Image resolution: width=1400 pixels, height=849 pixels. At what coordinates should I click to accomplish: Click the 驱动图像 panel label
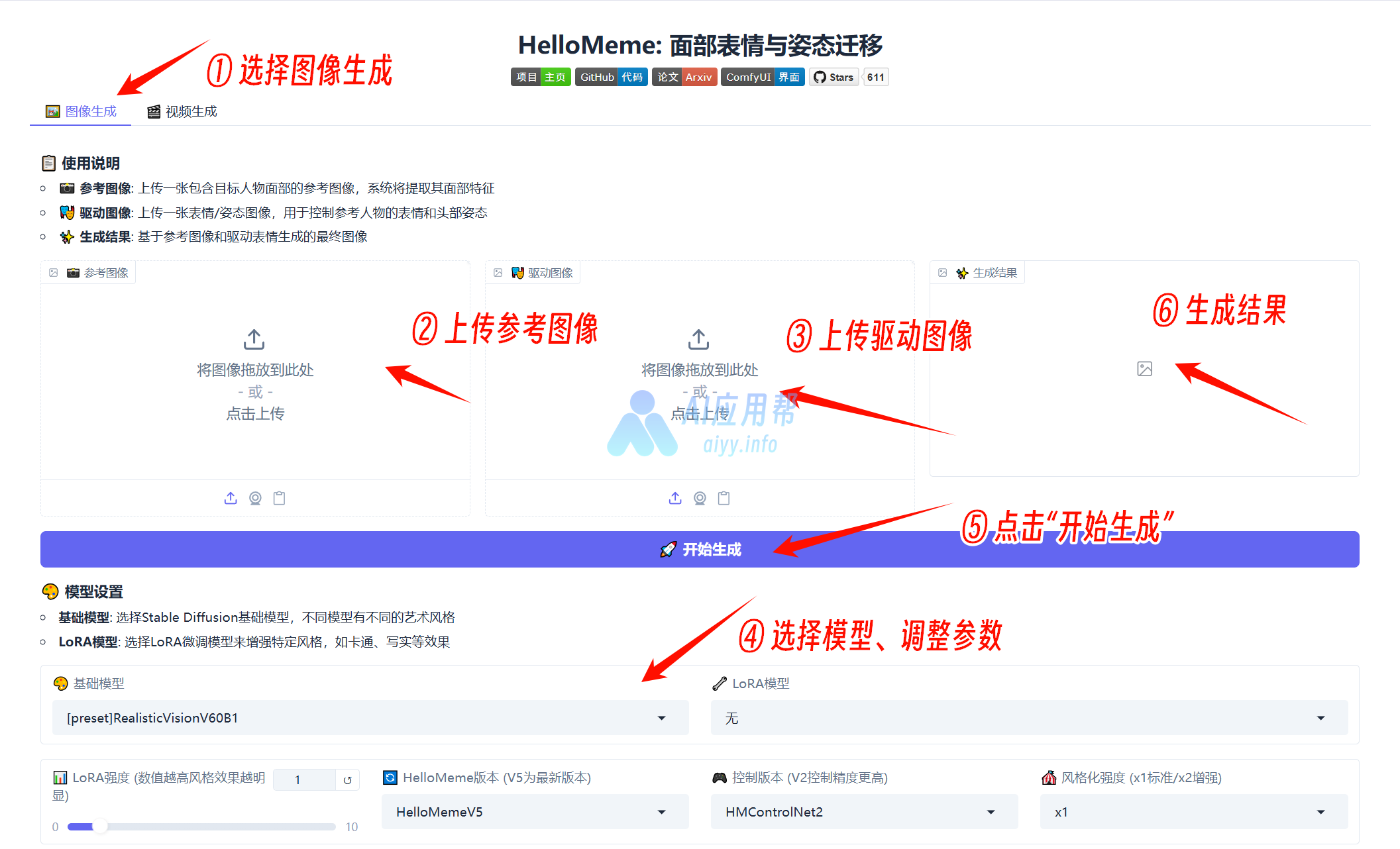click(x=533, y=273)
